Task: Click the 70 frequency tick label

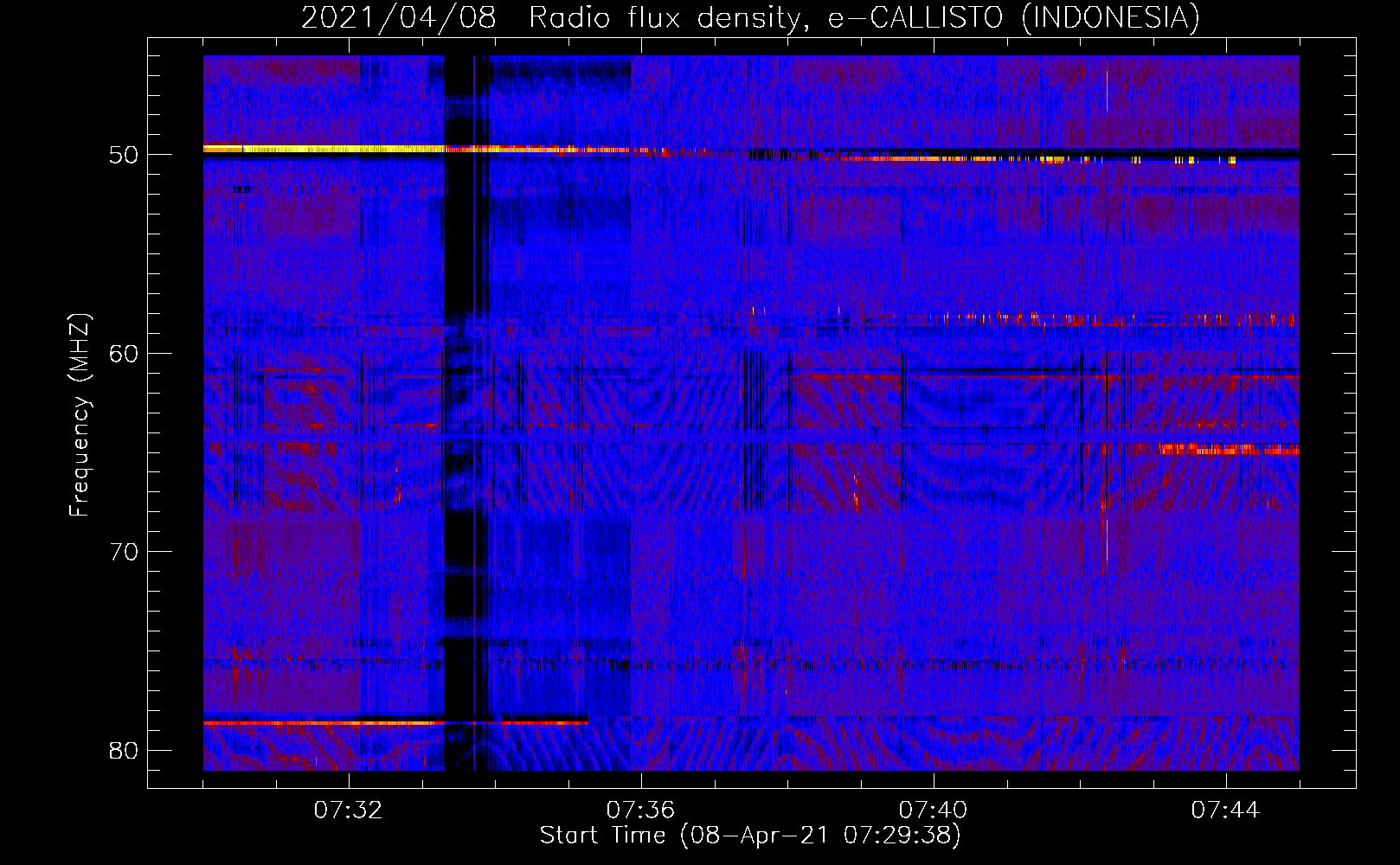Action: coord(124,552)
